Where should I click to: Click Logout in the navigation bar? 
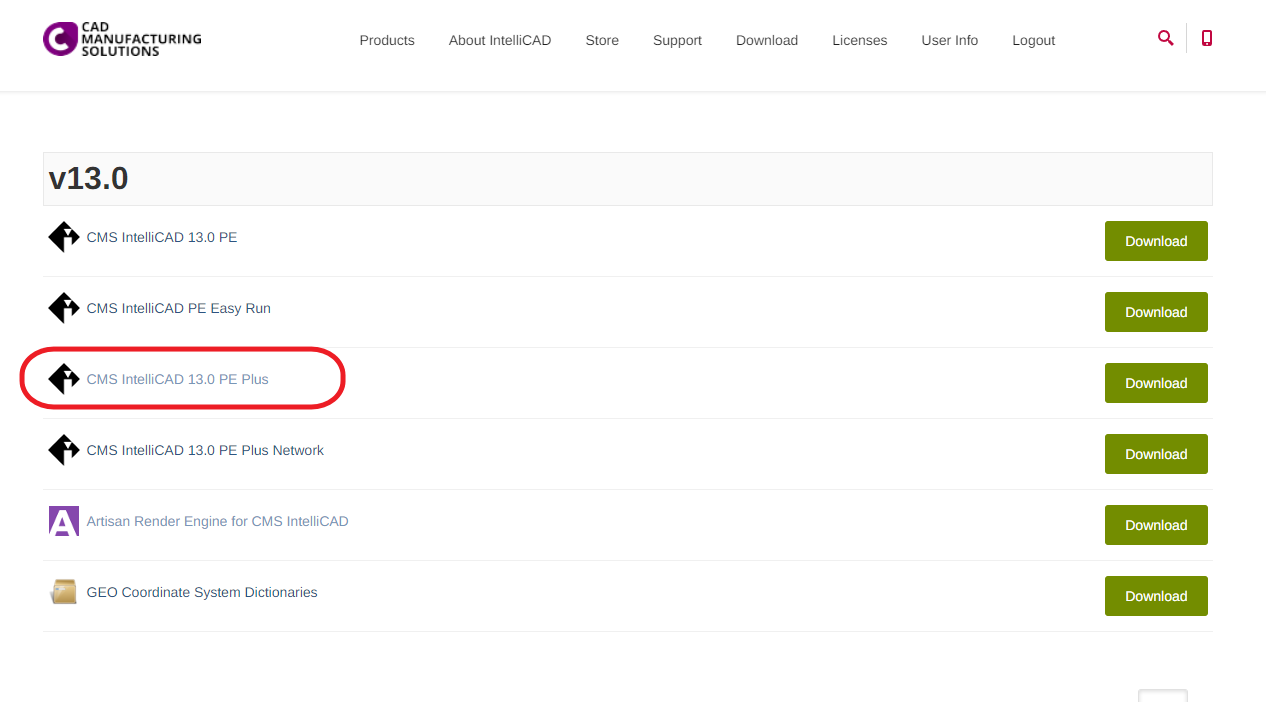point(1034,40)
